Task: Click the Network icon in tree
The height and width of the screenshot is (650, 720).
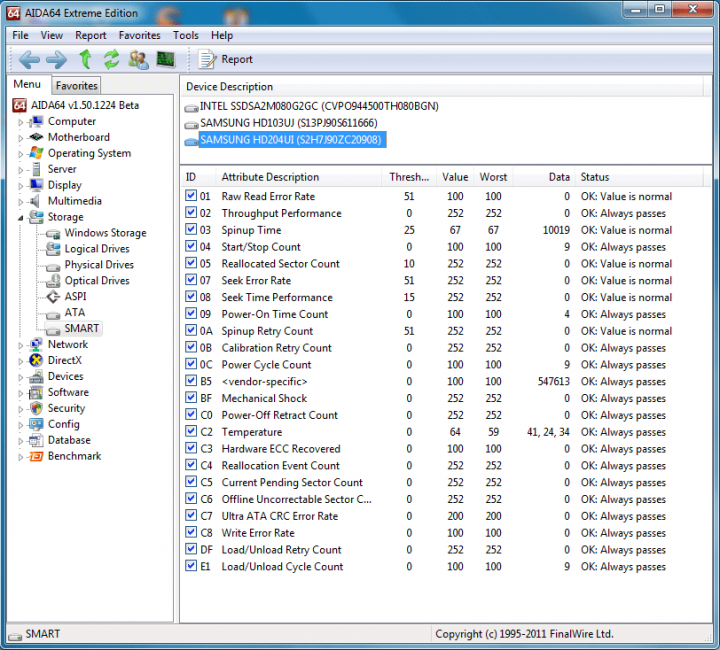Action: pos(36,345)
